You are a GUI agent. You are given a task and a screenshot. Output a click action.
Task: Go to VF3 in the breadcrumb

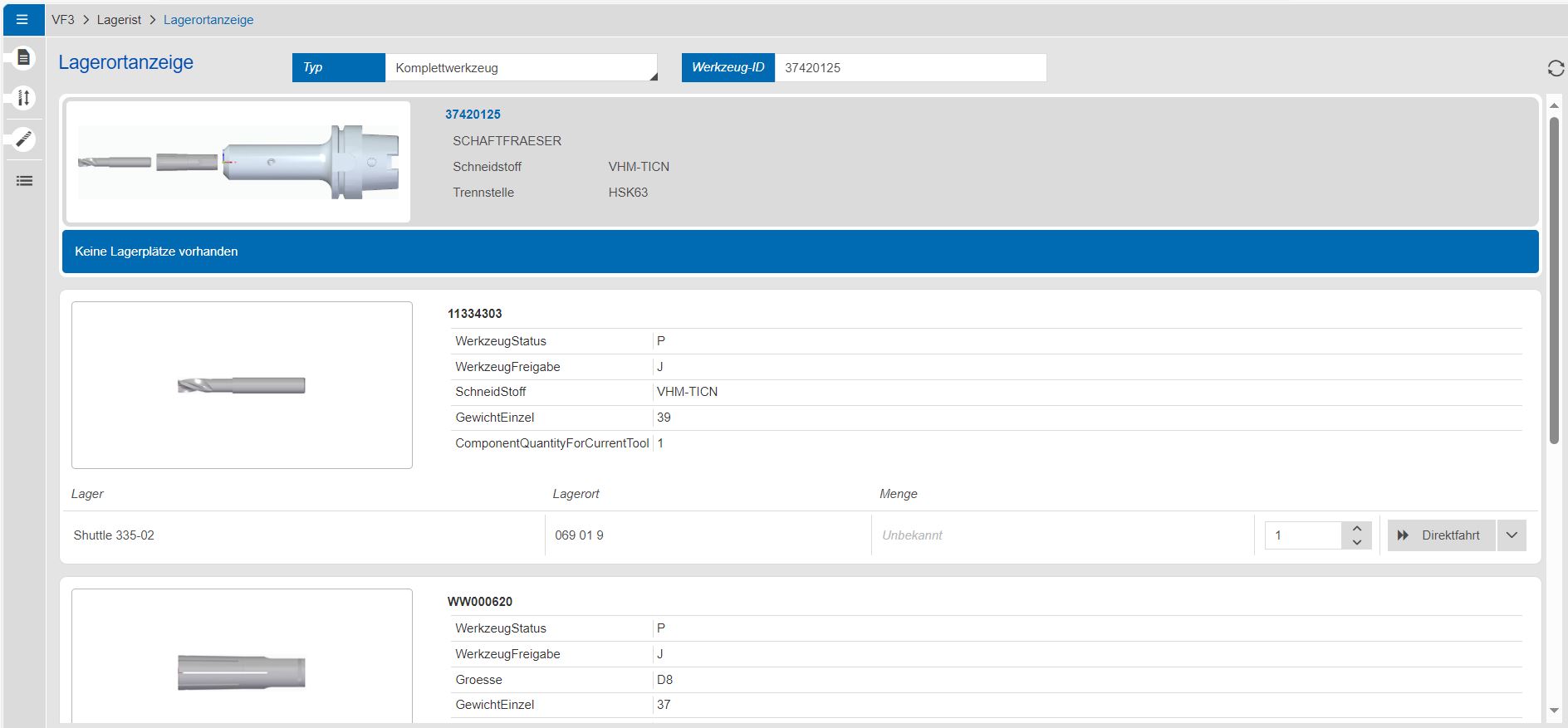[x=63, y=20]
